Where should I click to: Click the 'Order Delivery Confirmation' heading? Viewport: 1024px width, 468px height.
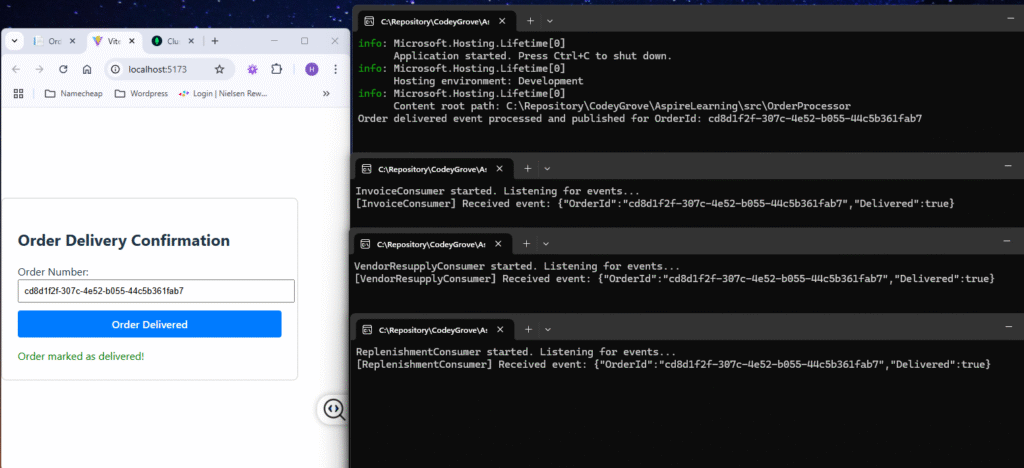[x=123, y=240]
